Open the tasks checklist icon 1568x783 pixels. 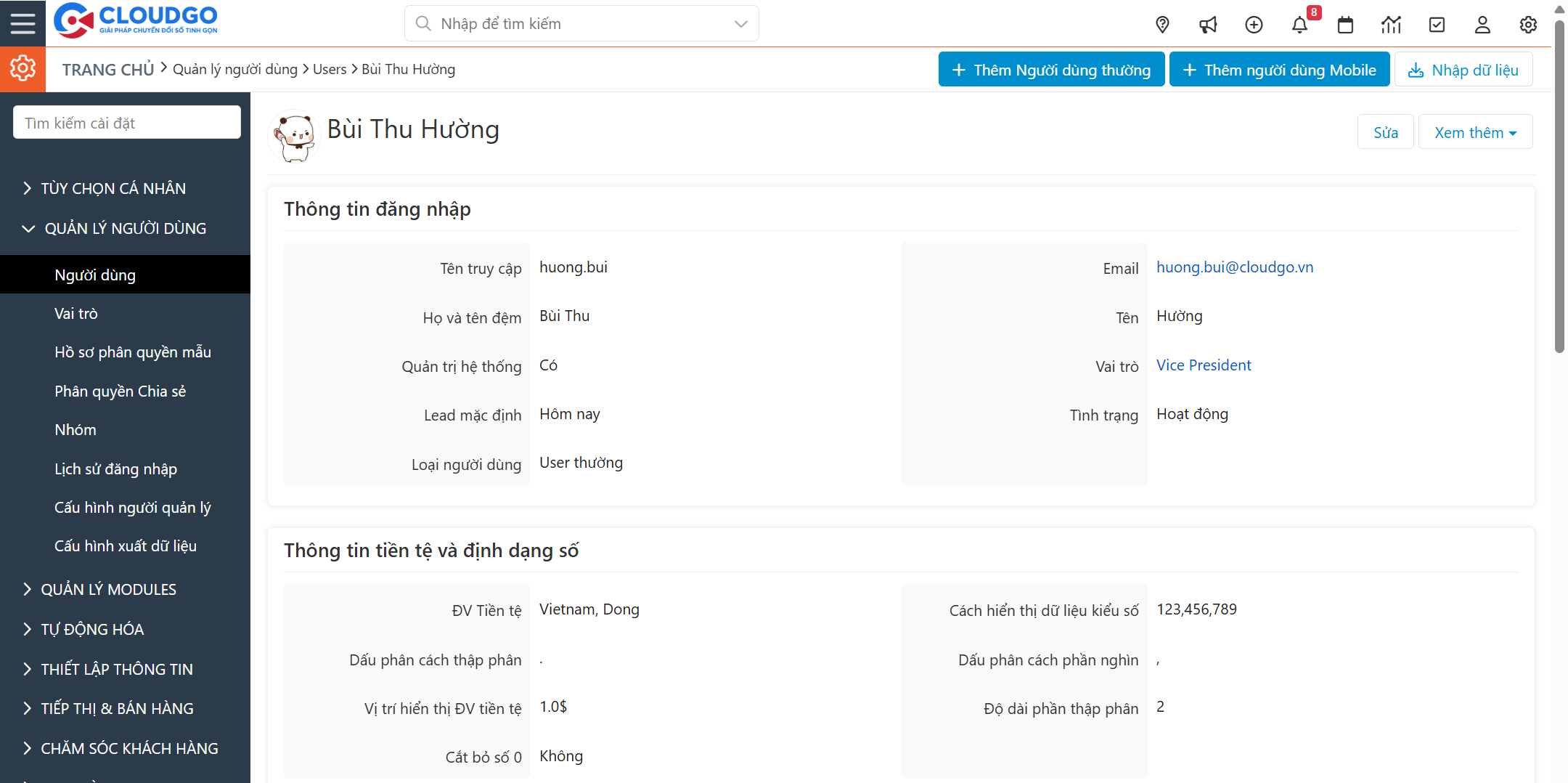point(1437,25)
